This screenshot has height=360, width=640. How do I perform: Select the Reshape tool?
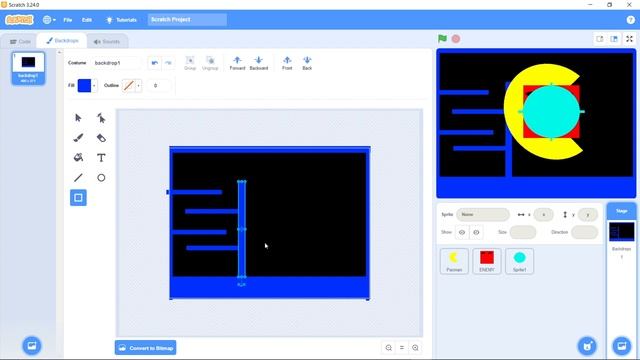tap(101, 118)
